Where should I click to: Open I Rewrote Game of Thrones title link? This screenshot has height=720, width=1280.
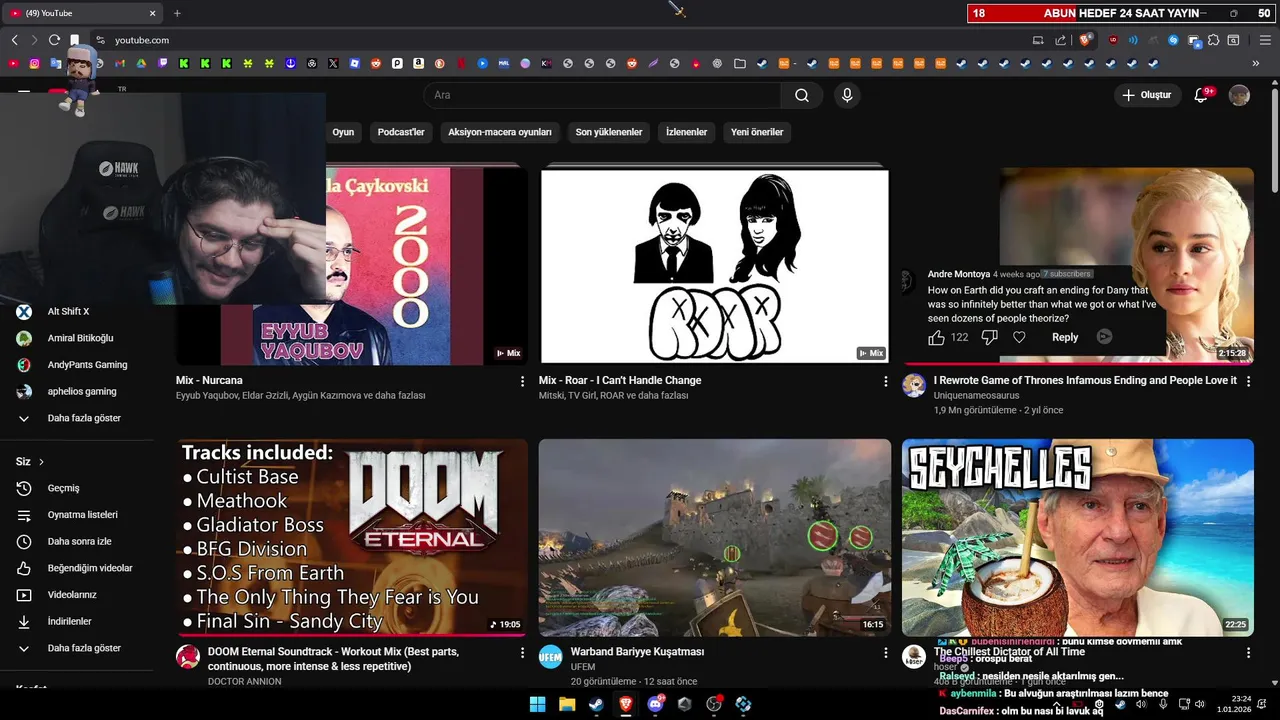pyautogui.click(x=1085, y=380)
